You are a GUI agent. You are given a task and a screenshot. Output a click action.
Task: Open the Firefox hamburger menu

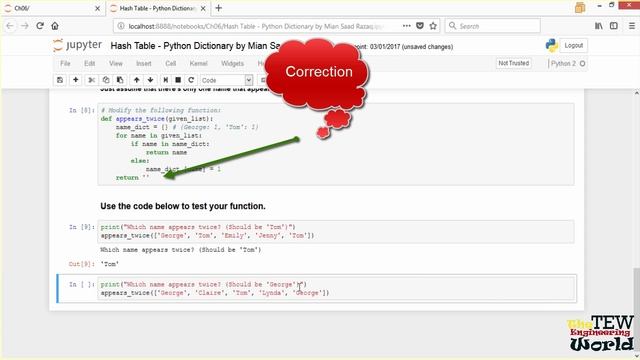pos(631,26)
